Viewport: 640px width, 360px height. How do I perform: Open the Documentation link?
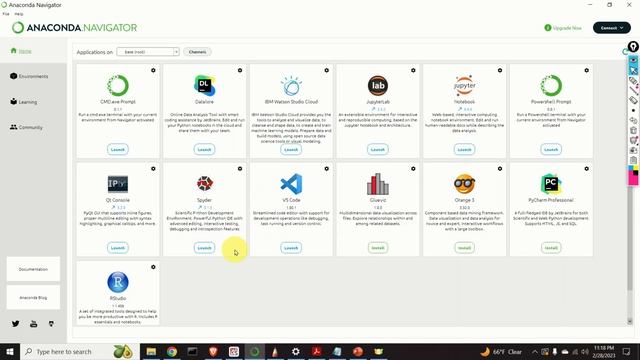click(33, 269)
